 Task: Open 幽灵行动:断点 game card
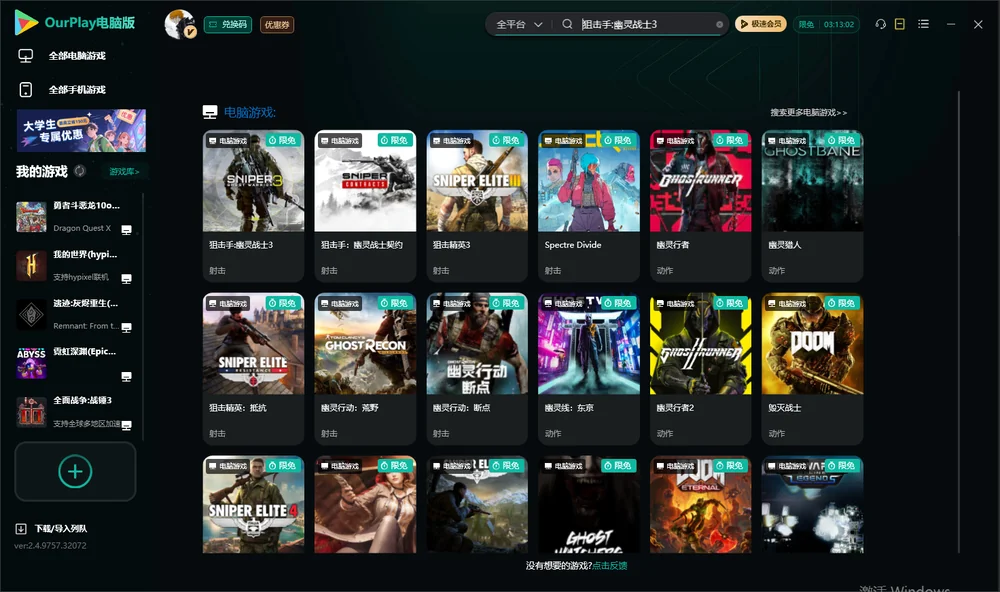click(477, 369)
